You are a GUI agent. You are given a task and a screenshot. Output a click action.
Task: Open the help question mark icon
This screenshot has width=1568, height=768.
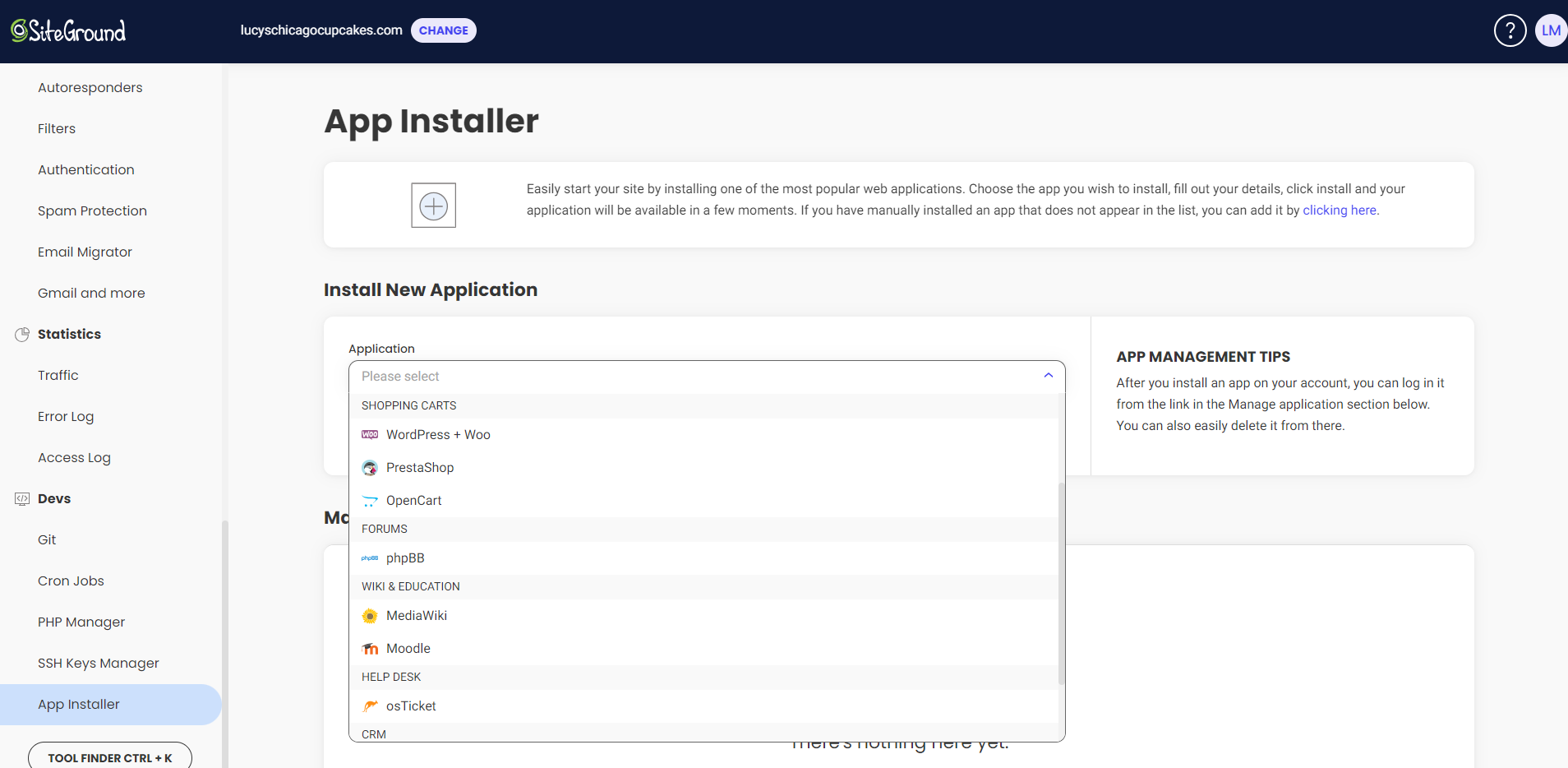point(1509,30)
